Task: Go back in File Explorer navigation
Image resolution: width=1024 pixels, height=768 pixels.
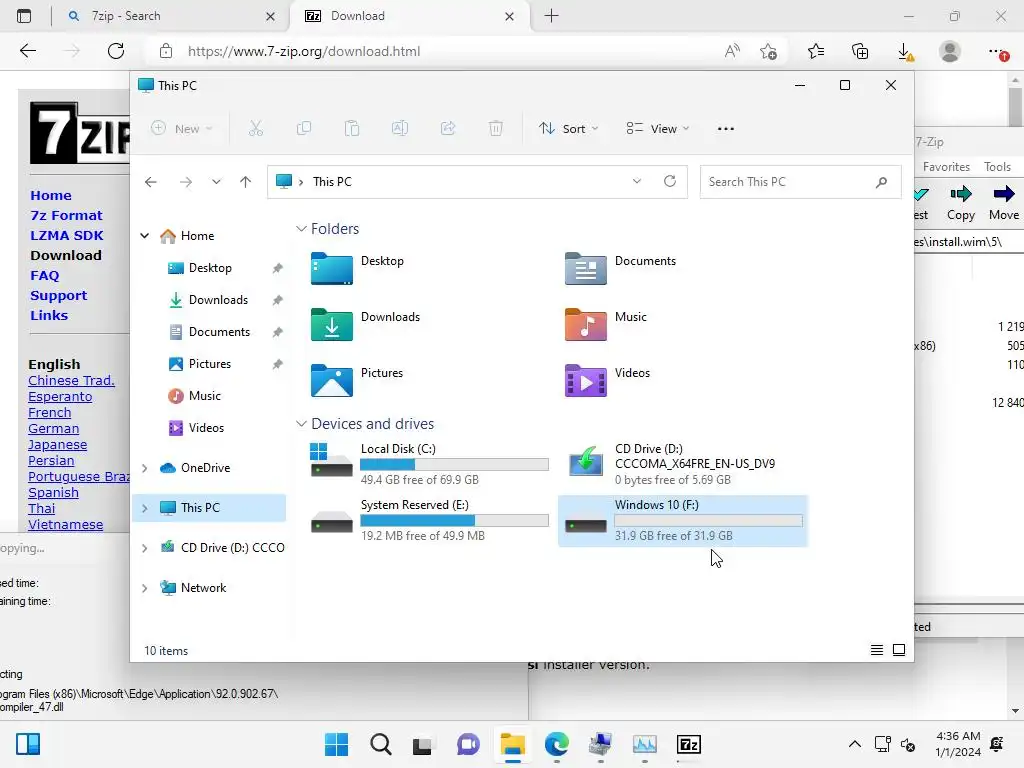Action: coord(150,182)
